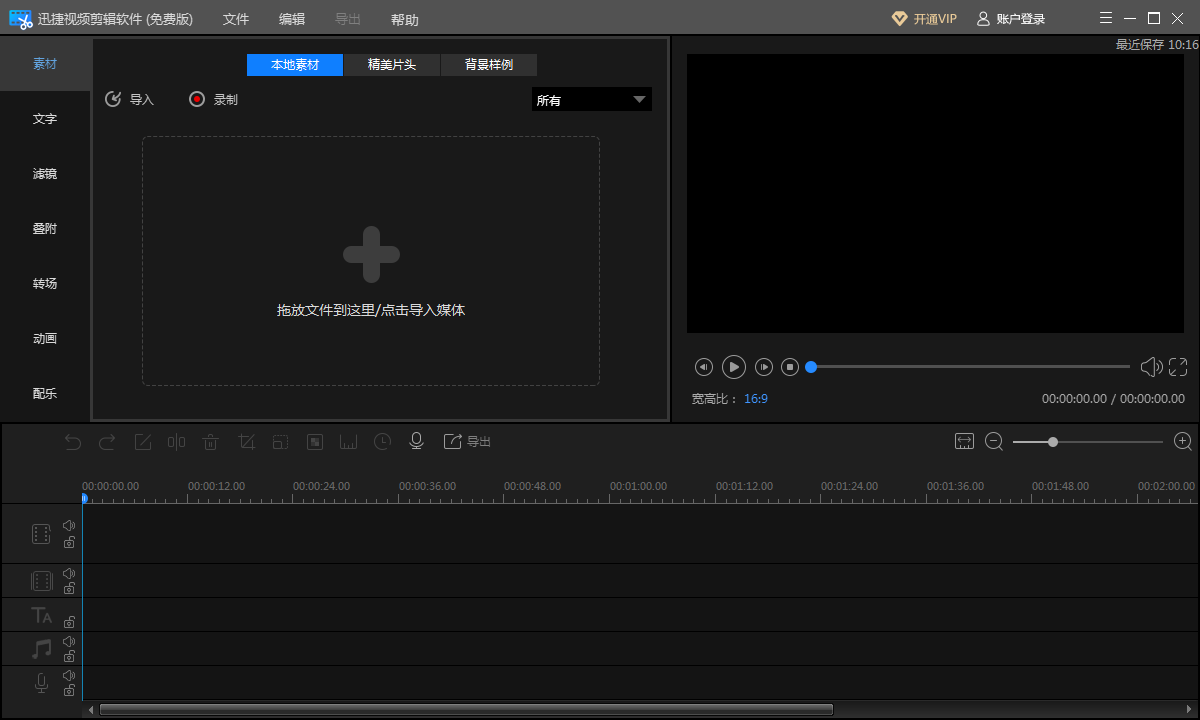The height and width of the screenshot is (720, 1200).
Task: Mute the music track audio
Action: [x=69, y=641]
